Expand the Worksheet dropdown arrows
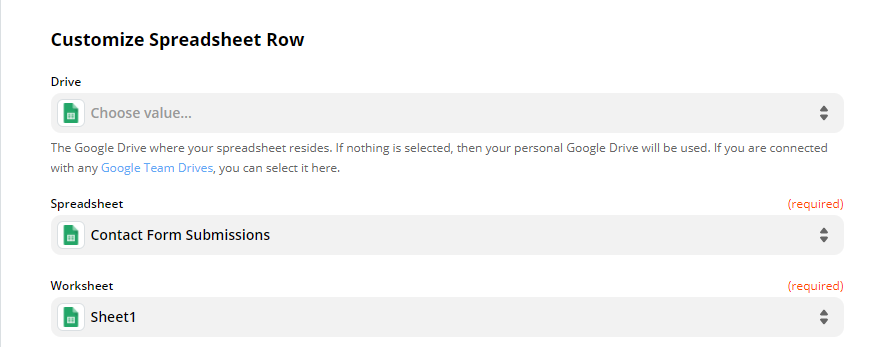The height and width of the screenshot is (364, 893). click(824, 317)
